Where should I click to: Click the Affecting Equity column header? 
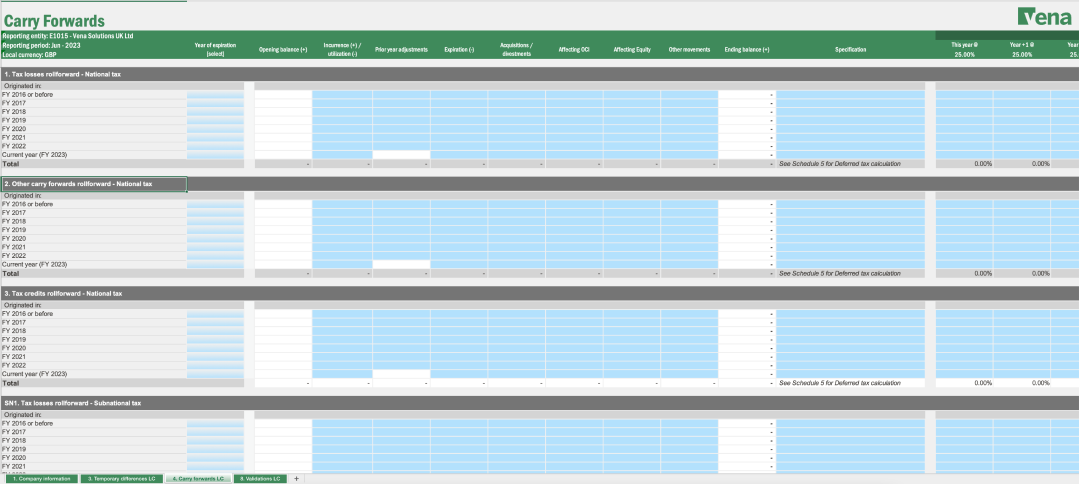point(632,50)
